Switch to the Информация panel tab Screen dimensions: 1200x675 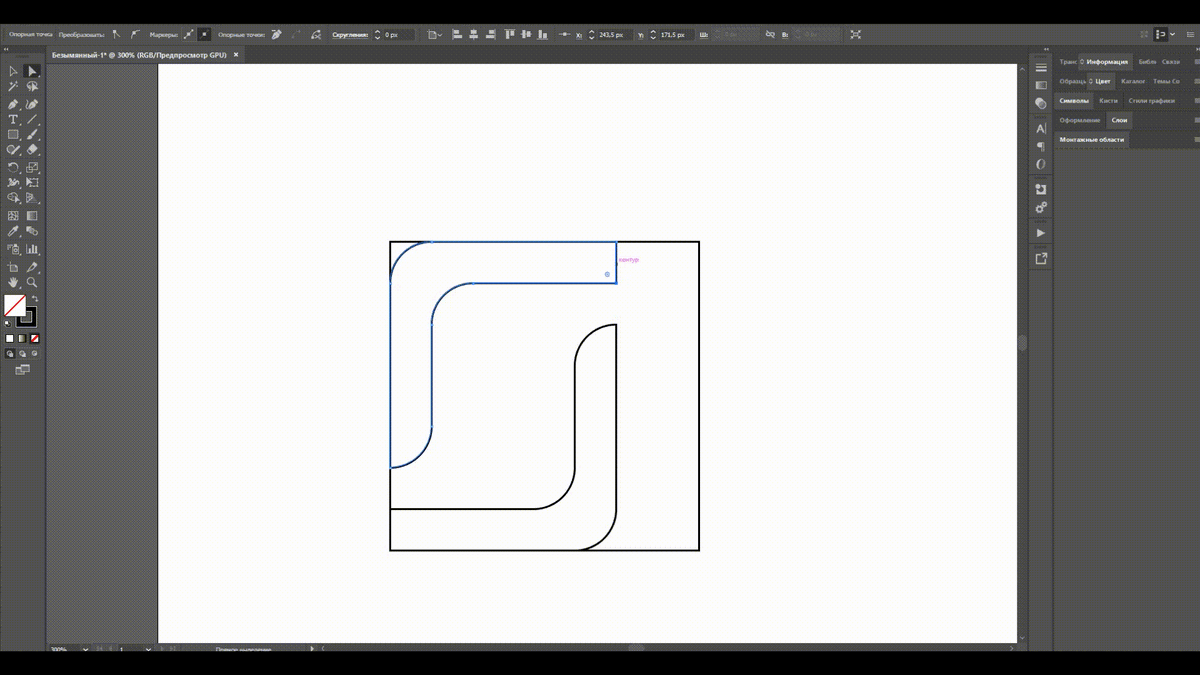pos(1107,62)
